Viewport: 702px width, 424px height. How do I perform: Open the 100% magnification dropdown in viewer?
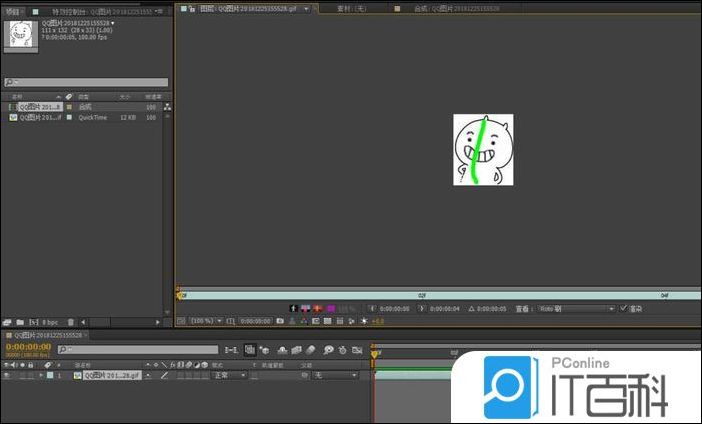[x=207, y=321]
